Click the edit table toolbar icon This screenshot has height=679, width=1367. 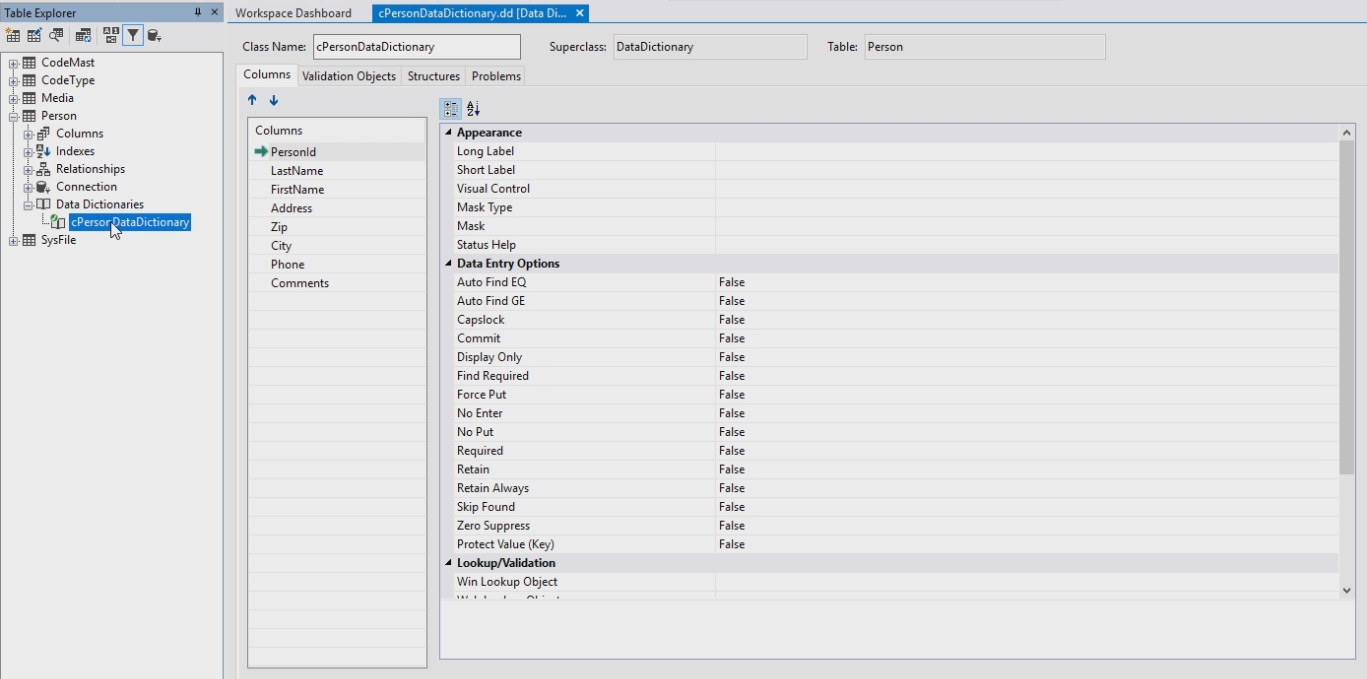pyautogui.click(x=35, y=35)
